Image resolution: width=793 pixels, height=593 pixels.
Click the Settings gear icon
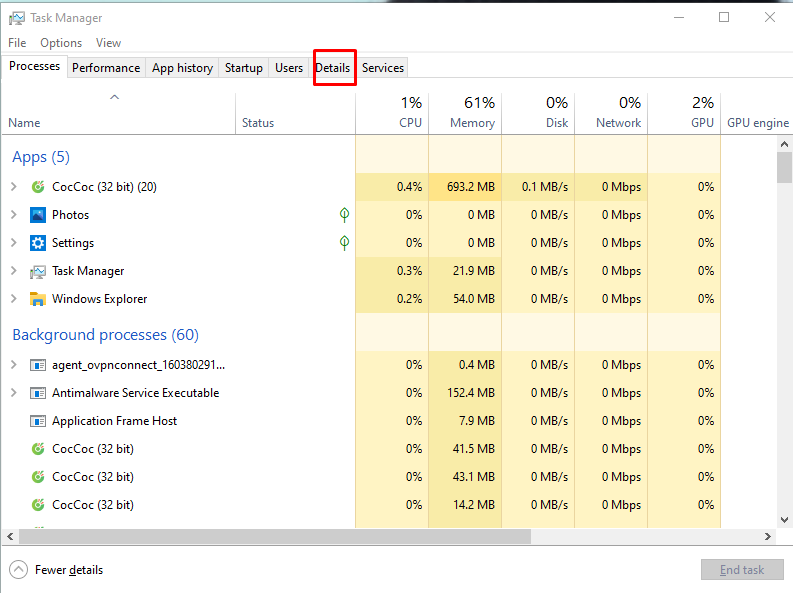click(x=38, y=243)
